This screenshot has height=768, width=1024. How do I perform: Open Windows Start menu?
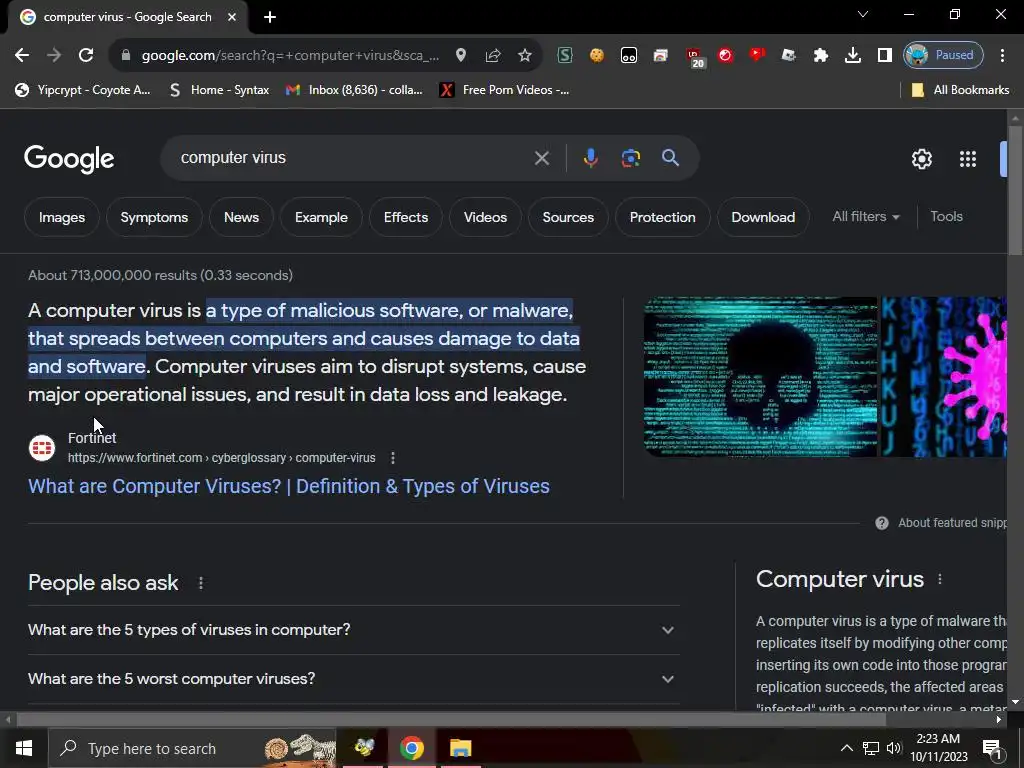(x=24, y=748)
